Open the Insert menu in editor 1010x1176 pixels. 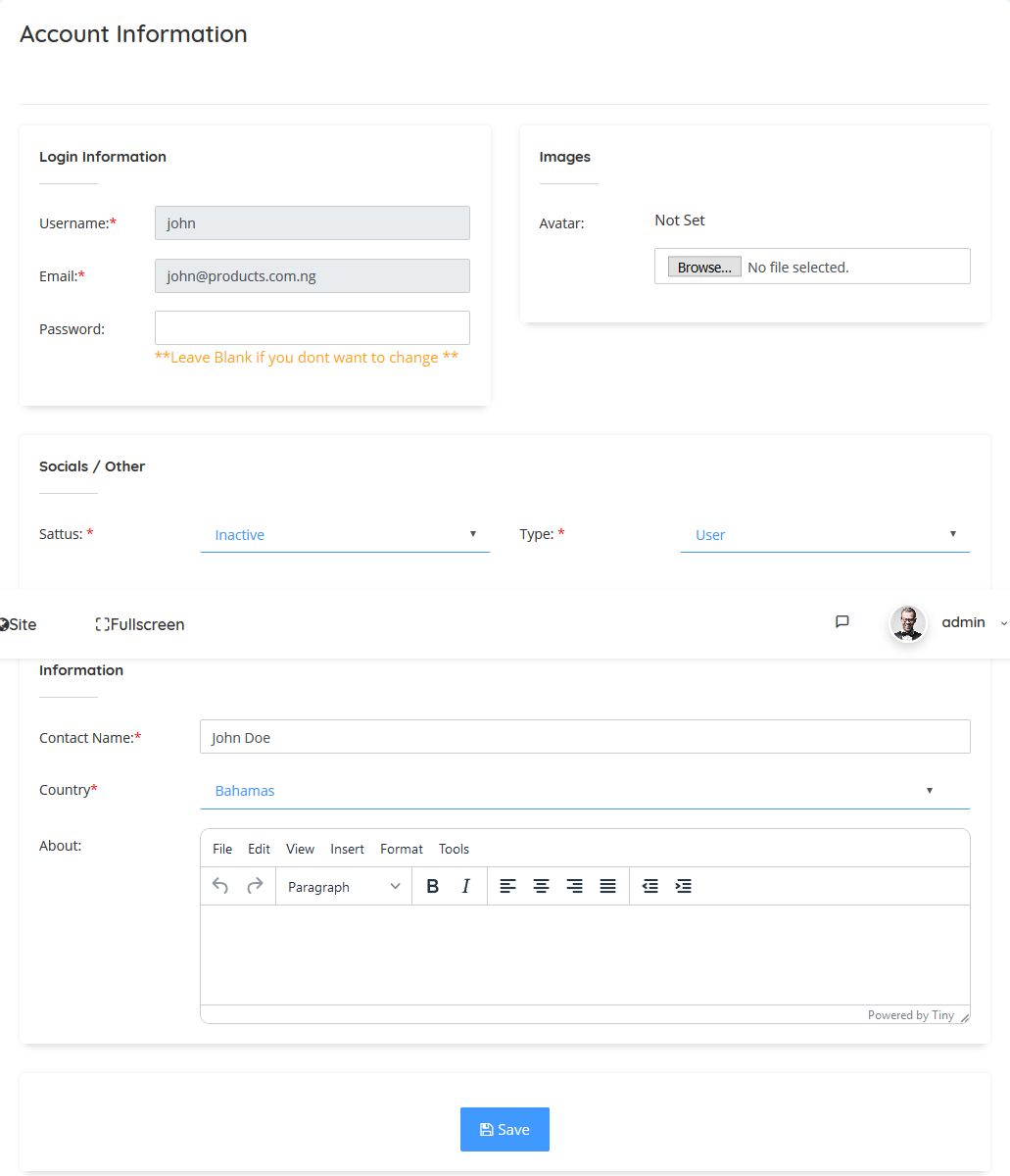click(347, 849)
